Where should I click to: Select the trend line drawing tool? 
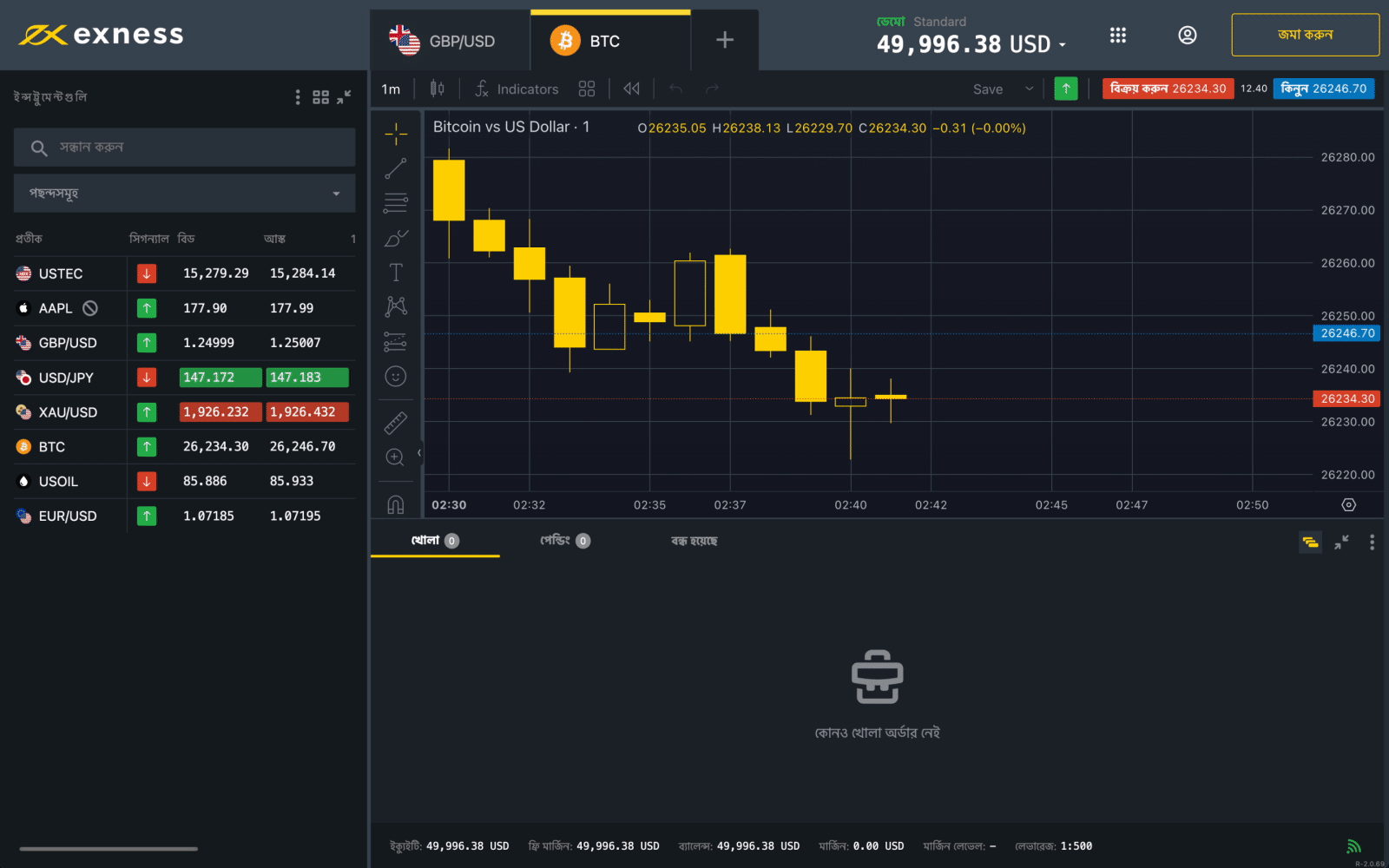tap(396, 168)
